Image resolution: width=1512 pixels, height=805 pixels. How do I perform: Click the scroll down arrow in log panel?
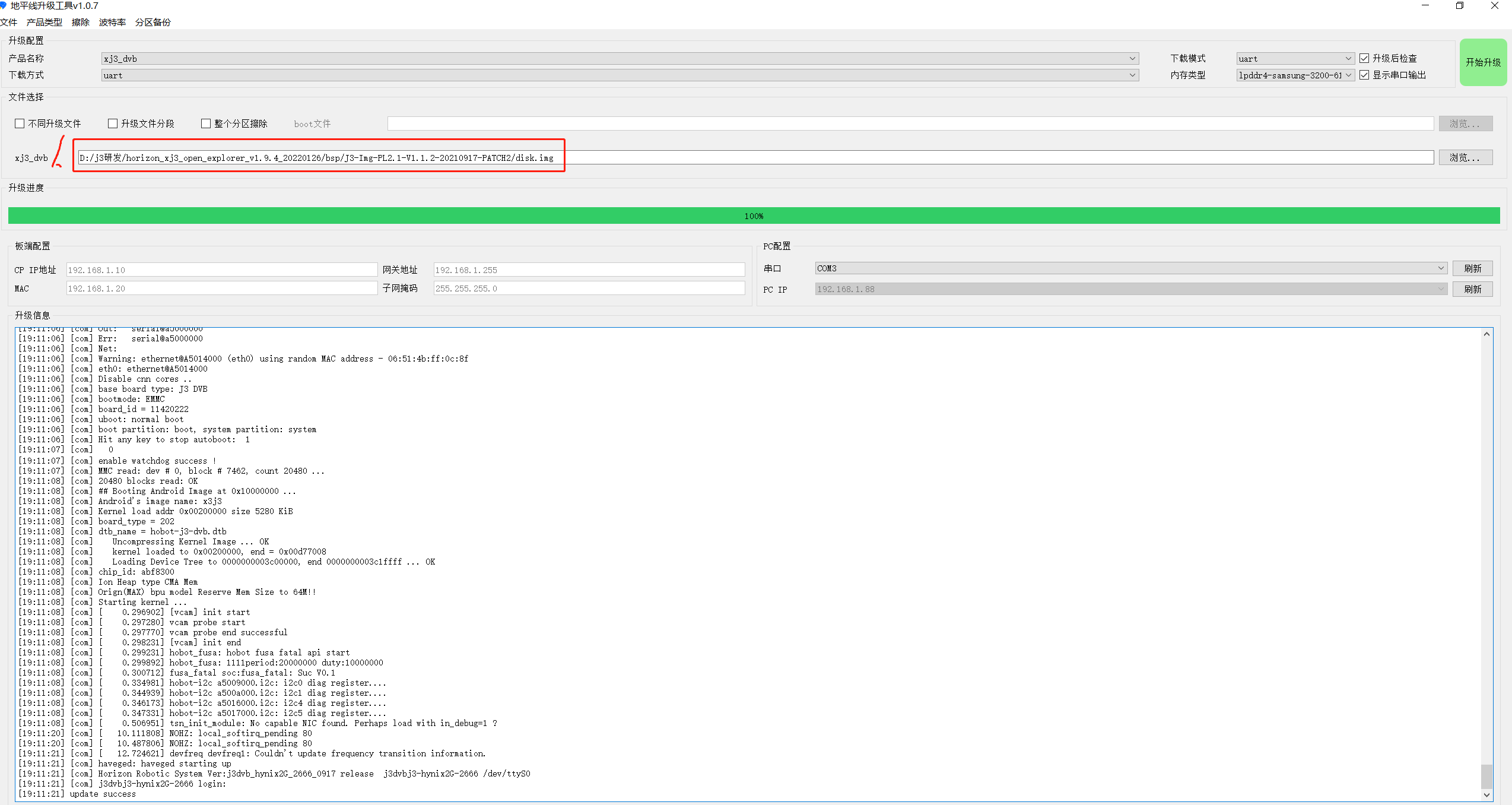pyautogui.click(x=1486, y=794)
